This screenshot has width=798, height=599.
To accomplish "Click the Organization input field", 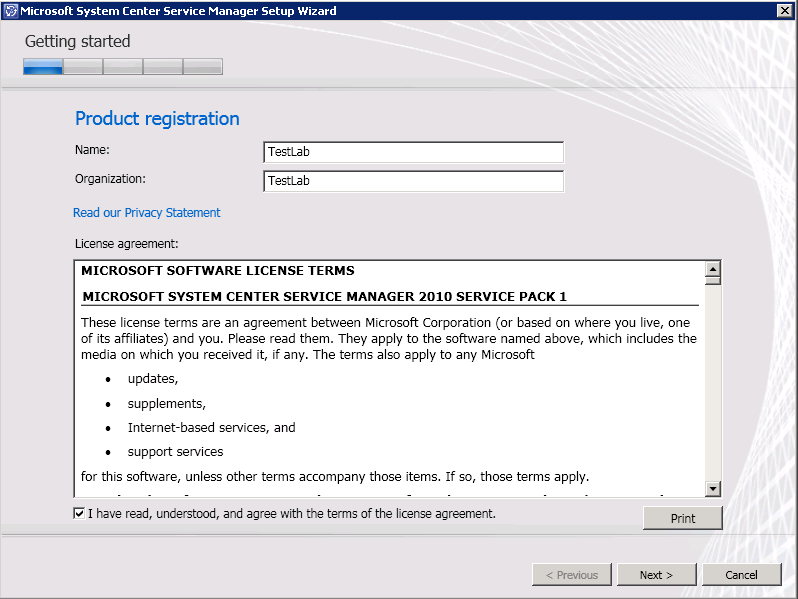I will tap(413, 181).
